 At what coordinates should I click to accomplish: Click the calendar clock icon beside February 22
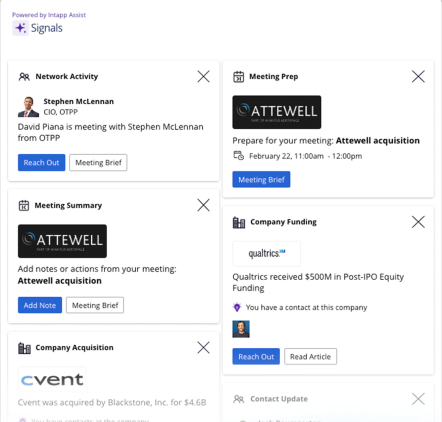point(238,156)
